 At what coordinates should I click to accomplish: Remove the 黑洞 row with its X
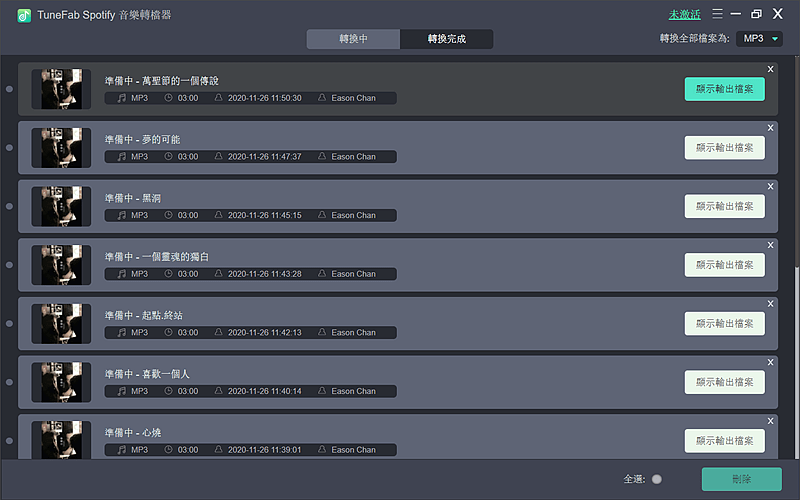770,186
